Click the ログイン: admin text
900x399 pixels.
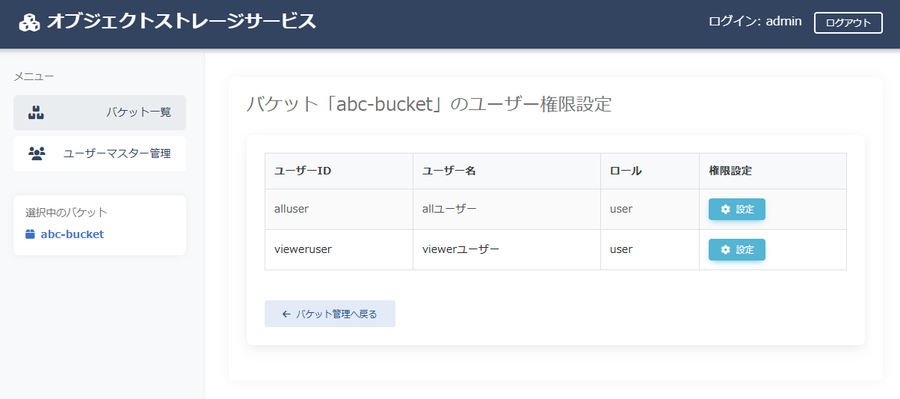click(x=755, y=22)
